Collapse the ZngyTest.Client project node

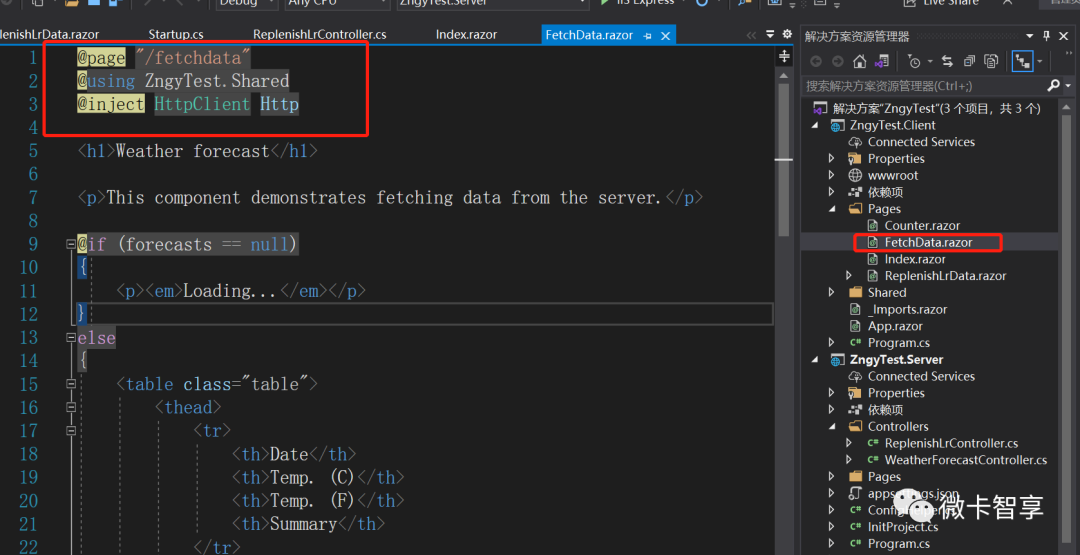(816, 125)
